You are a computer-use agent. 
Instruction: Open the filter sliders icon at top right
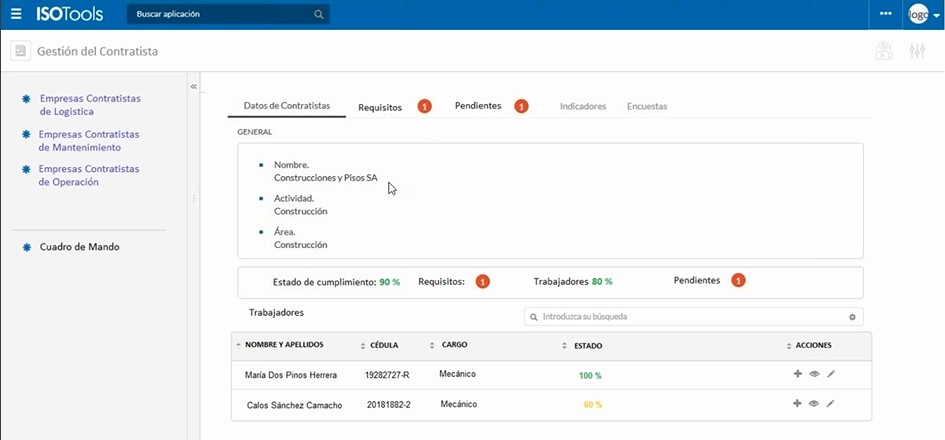[x=917, y=51]
